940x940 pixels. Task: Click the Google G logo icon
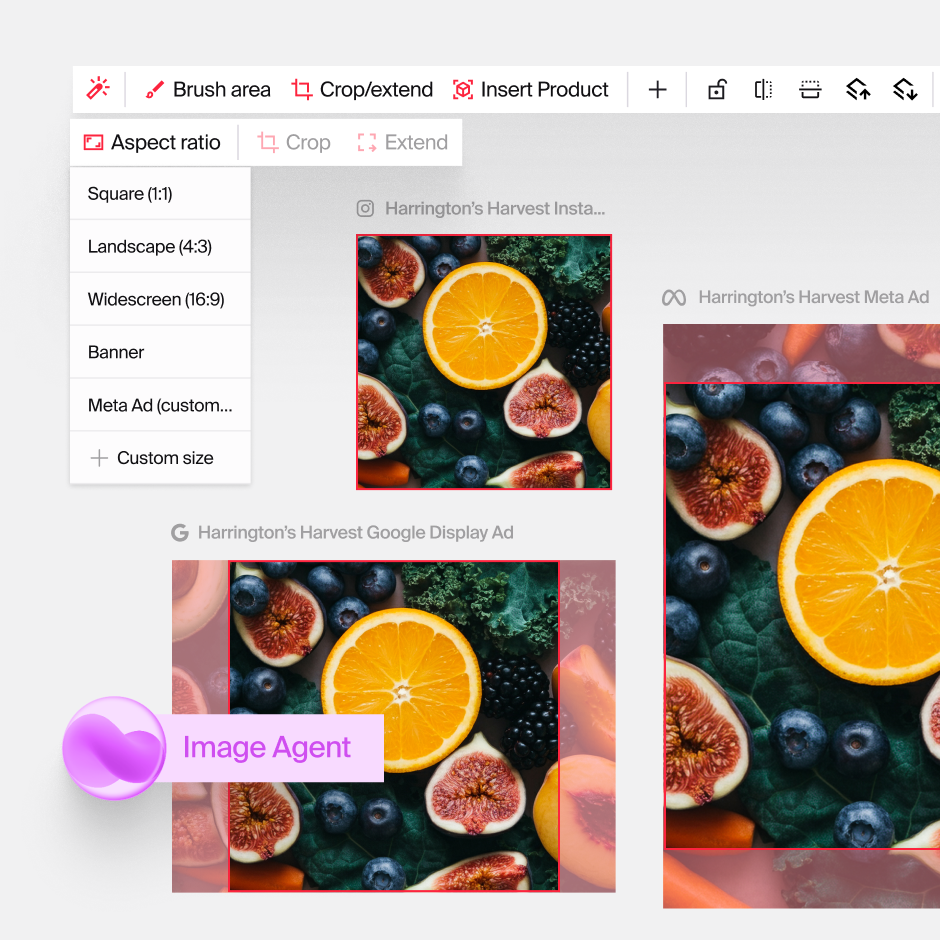pyautogui.click(x=180, y=532)
